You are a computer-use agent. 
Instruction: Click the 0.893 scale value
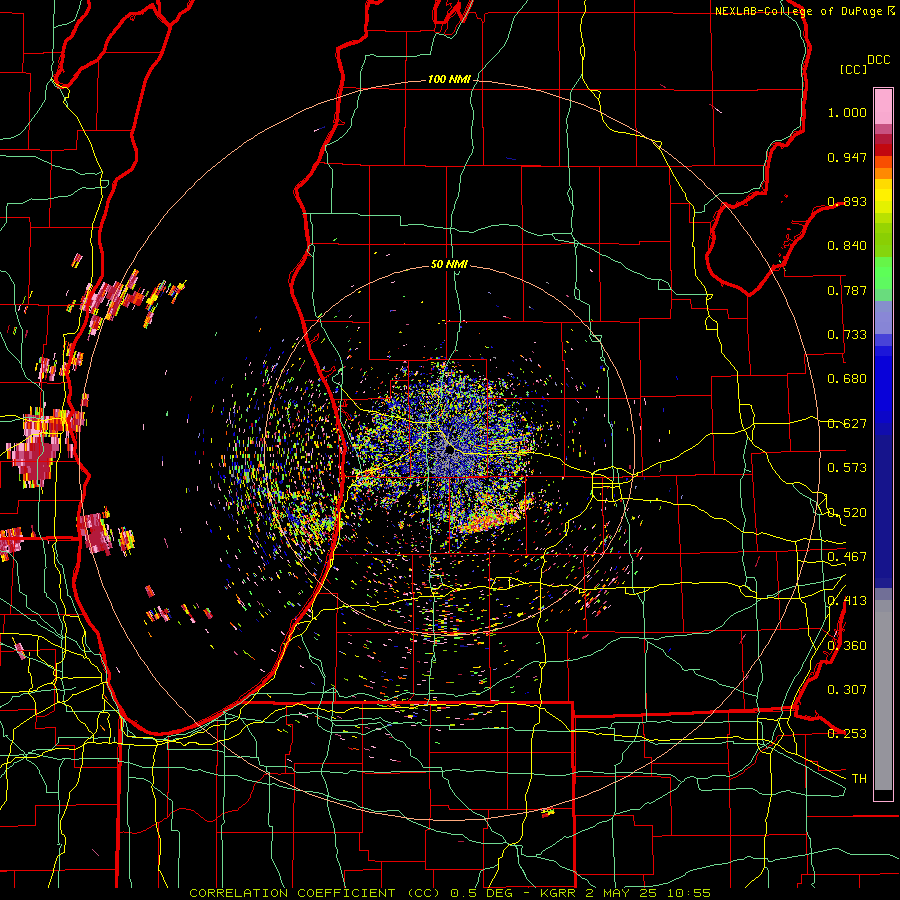(x=847, y=201)
